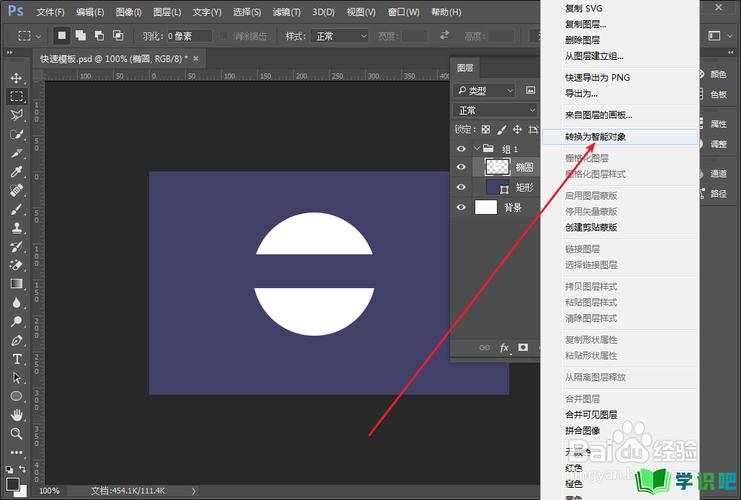Select the Gradient tool
This screenshot has height=500, width=741.
[17, 284]
